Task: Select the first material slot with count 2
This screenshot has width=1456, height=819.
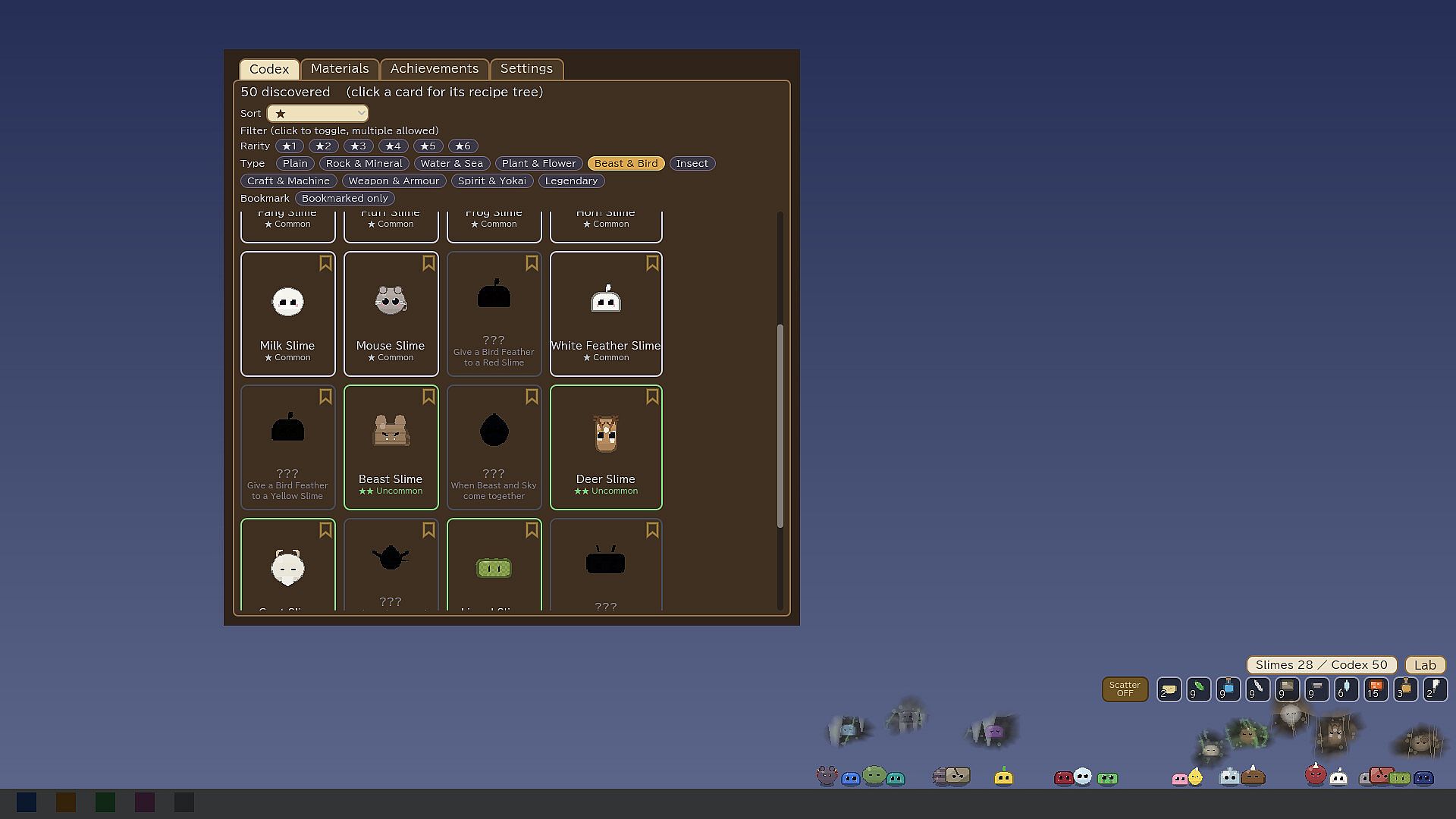Action: click(1169, 689)
